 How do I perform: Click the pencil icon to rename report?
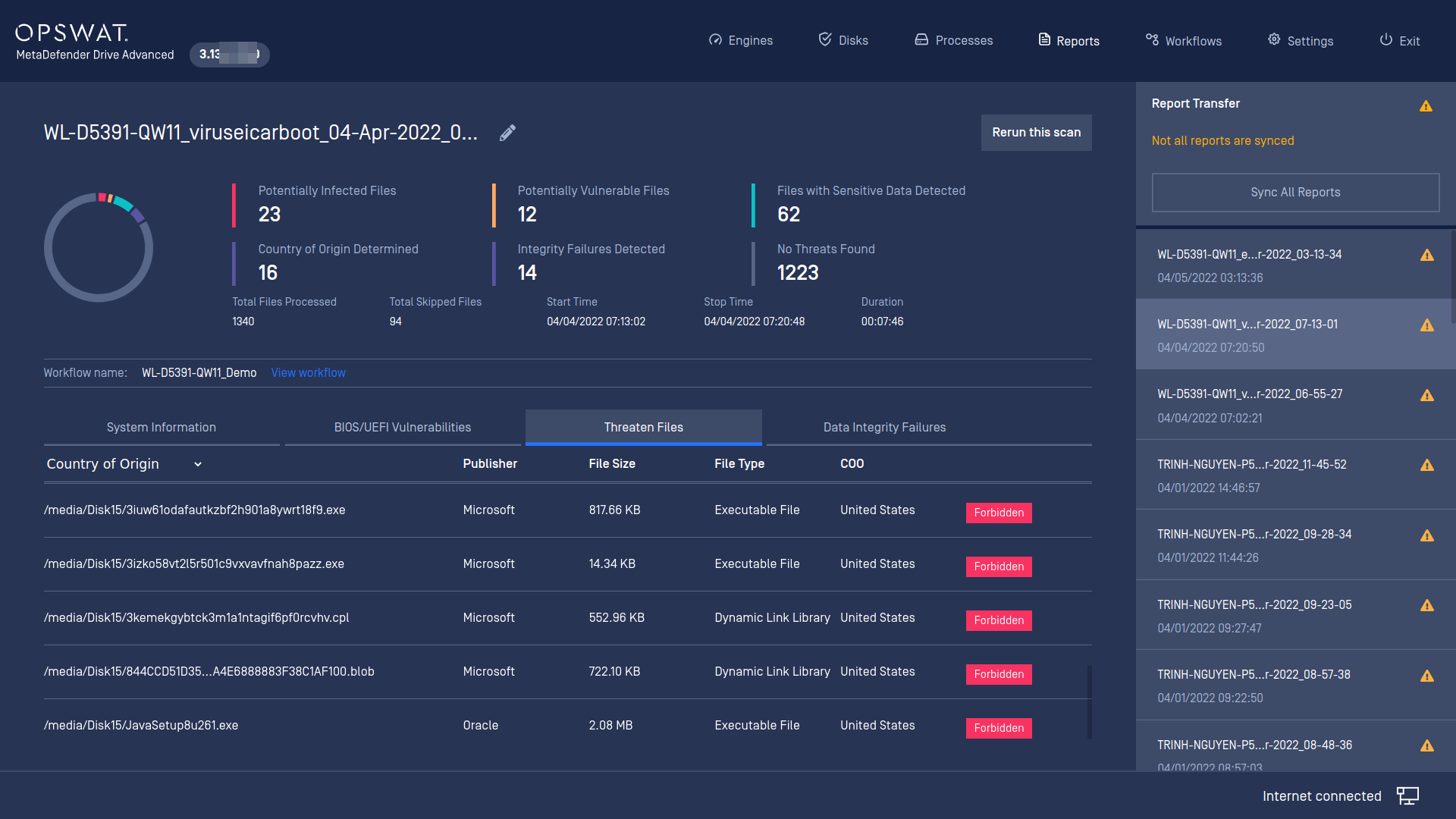point(507,133)
